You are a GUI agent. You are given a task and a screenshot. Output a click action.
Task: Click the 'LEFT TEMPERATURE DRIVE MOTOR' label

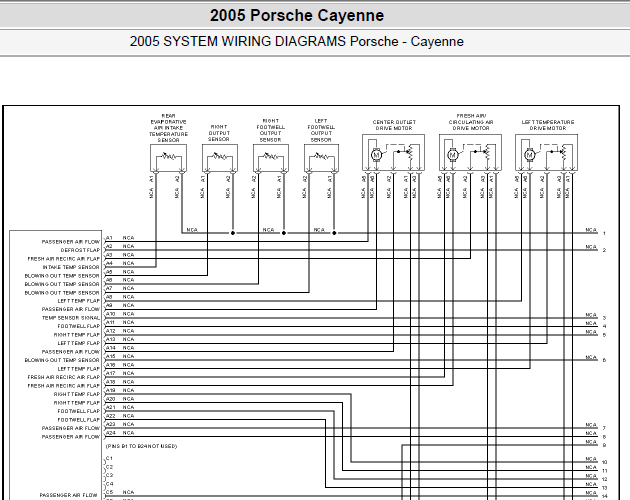coord(548,125)
